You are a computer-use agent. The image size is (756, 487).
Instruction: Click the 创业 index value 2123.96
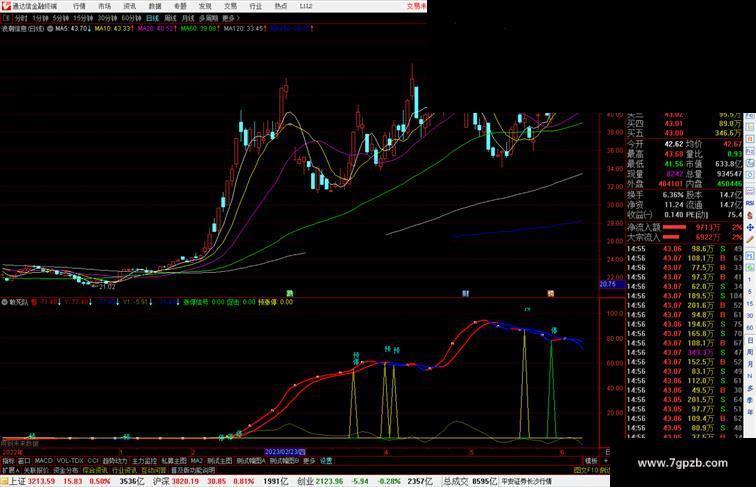pos(329,481)
